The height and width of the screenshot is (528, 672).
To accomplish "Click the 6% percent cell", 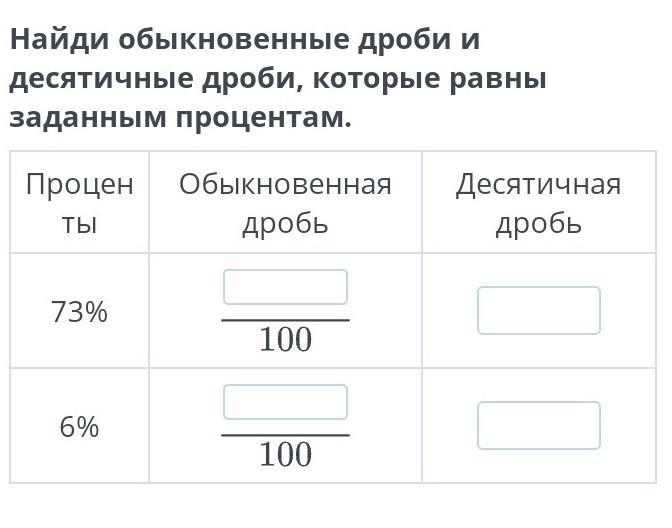I will (x=79, y=427).
